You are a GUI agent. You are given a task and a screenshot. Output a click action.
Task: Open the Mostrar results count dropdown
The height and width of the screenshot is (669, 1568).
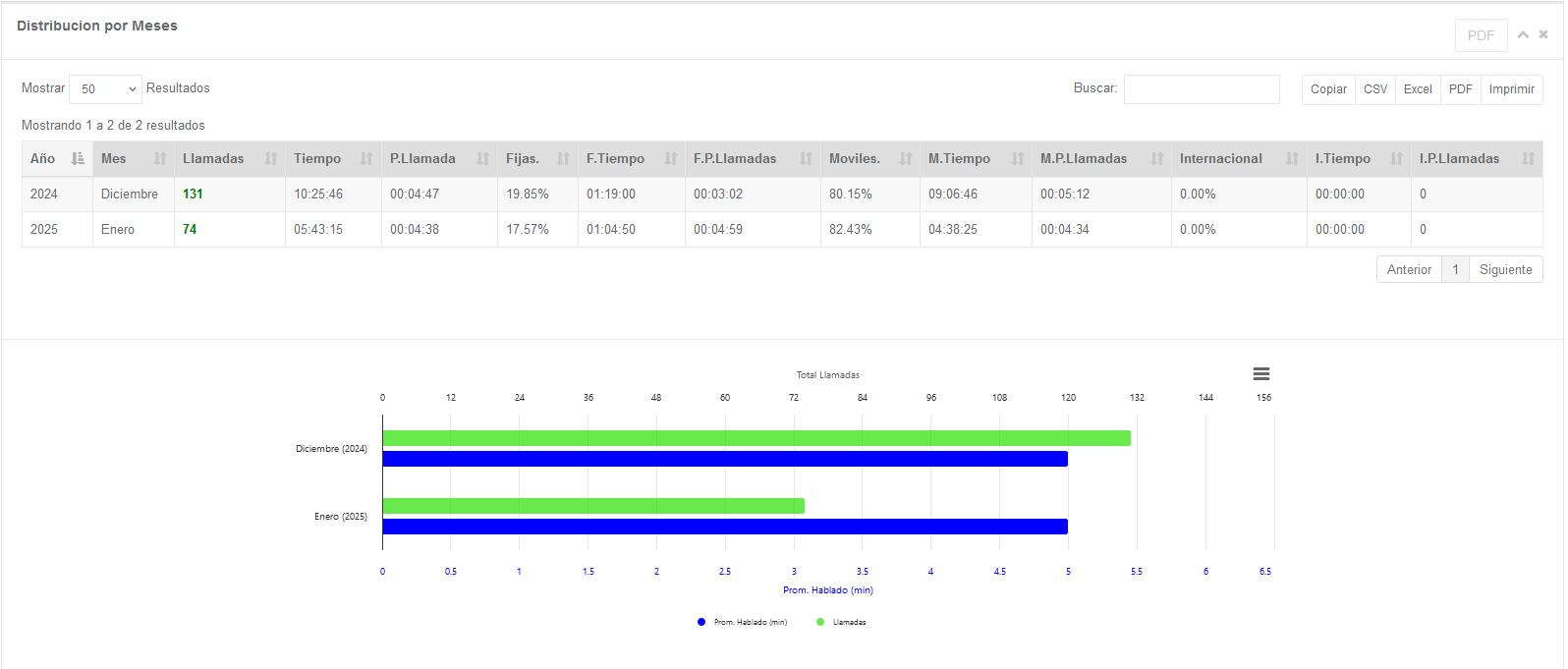point(106,89)
